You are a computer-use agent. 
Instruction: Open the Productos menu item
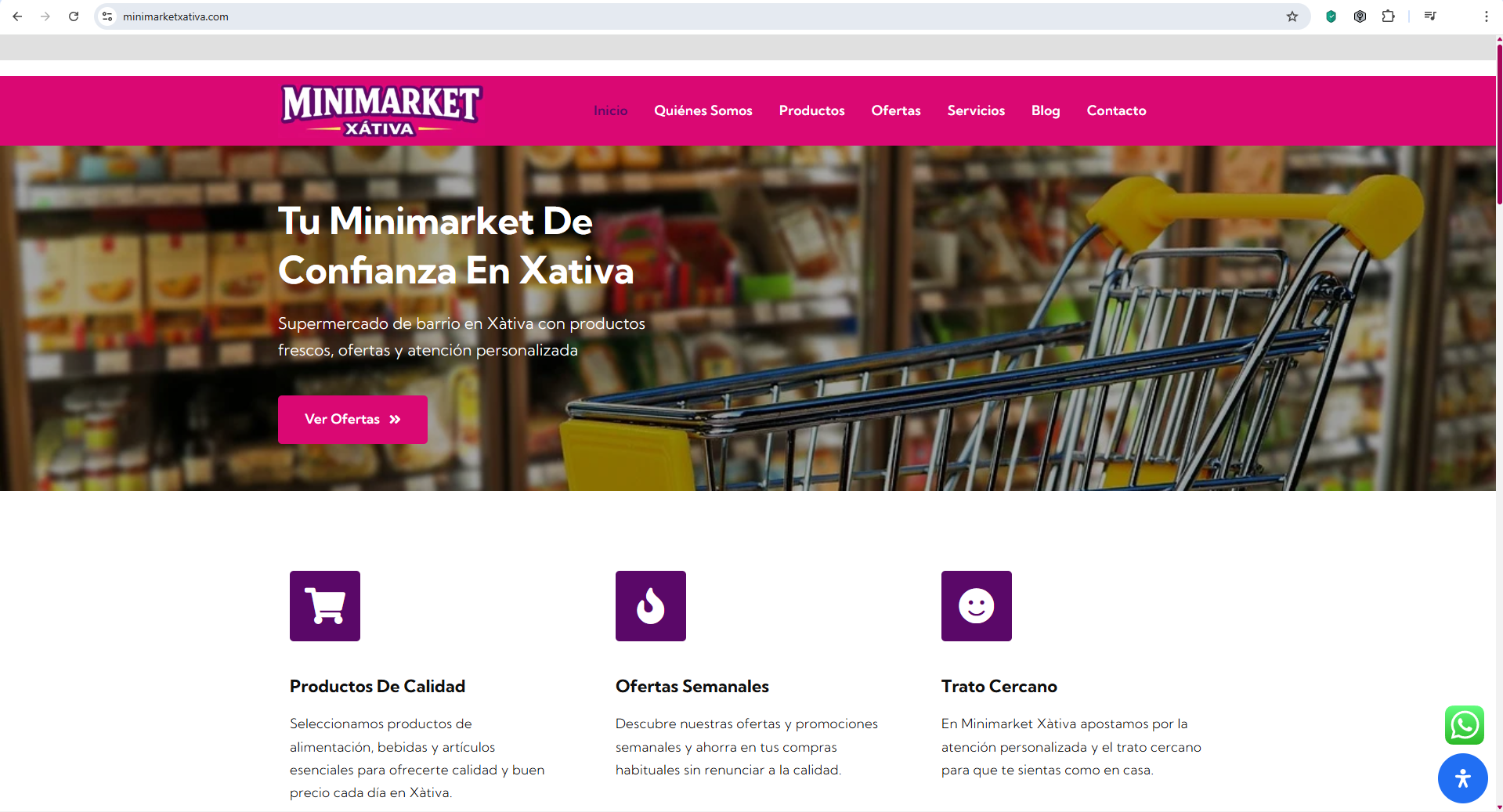click(811, 110)
